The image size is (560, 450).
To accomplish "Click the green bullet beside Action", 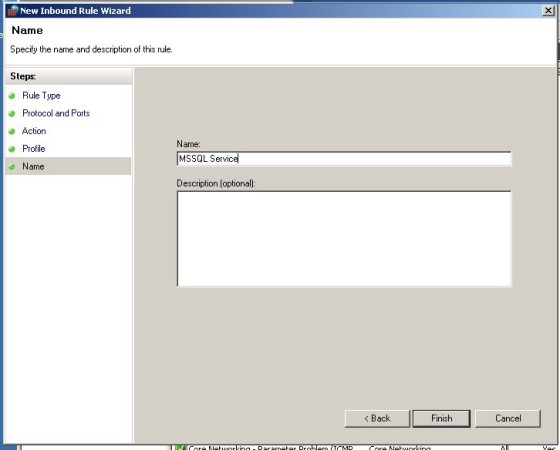I will 12,131.
